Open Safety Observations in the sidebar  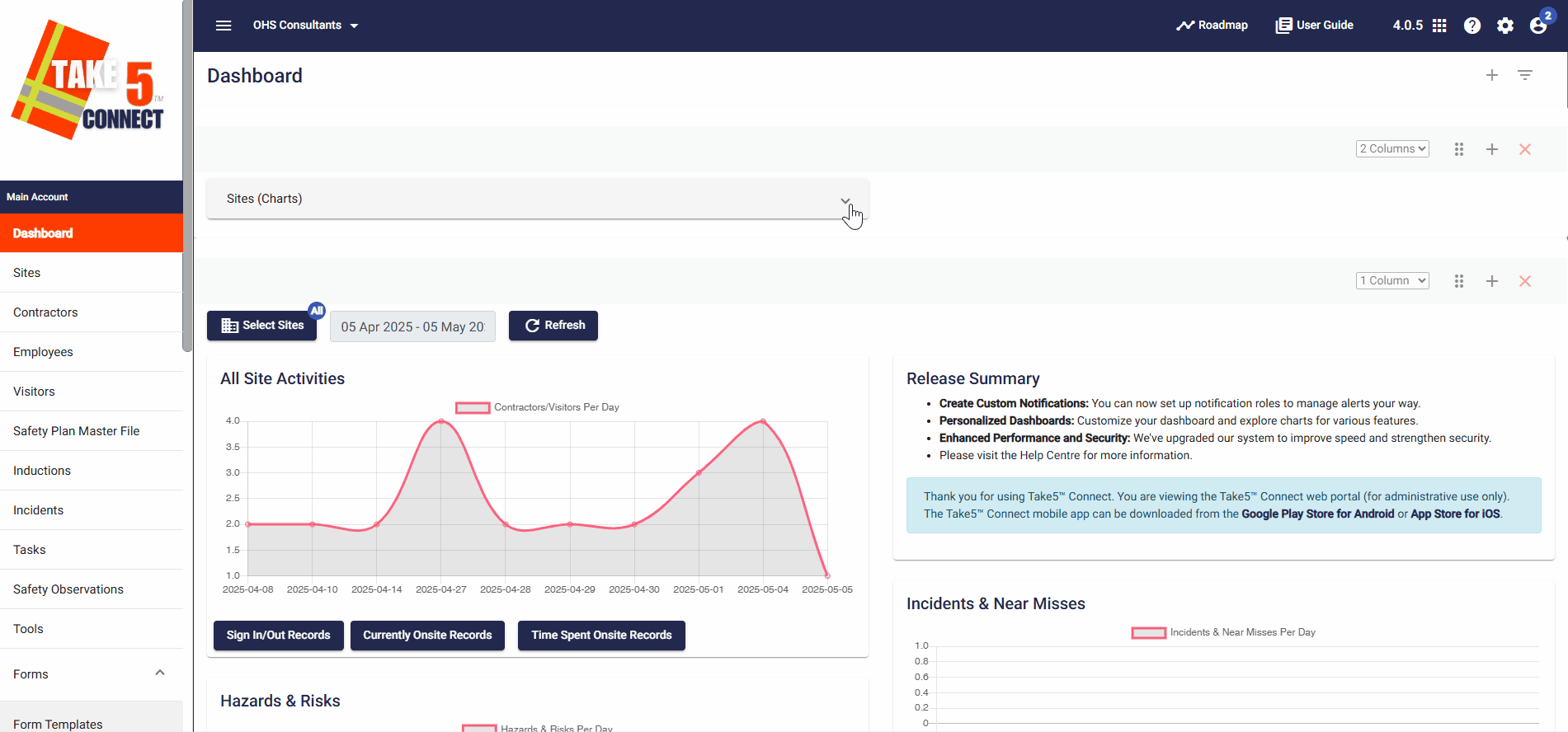pos(92,589)
